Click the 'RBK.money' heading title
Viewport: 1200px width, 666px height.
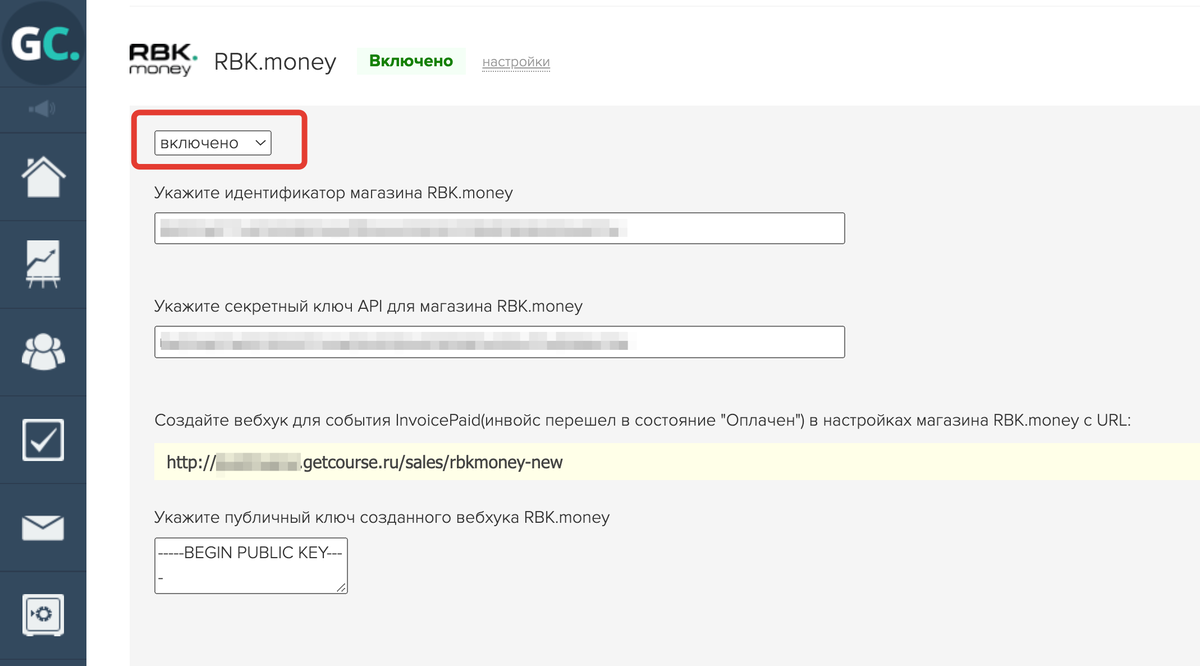275,62
